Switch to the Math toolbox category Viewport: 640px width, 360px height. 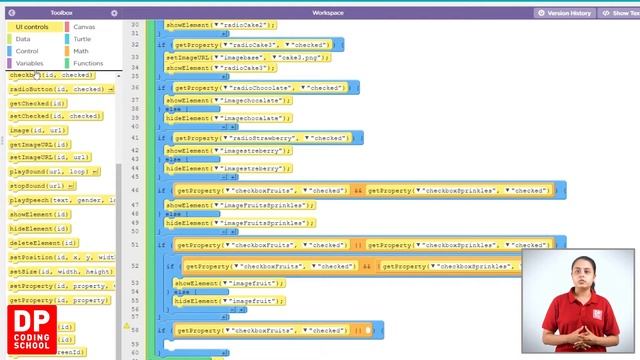click(x=81, y=51)
